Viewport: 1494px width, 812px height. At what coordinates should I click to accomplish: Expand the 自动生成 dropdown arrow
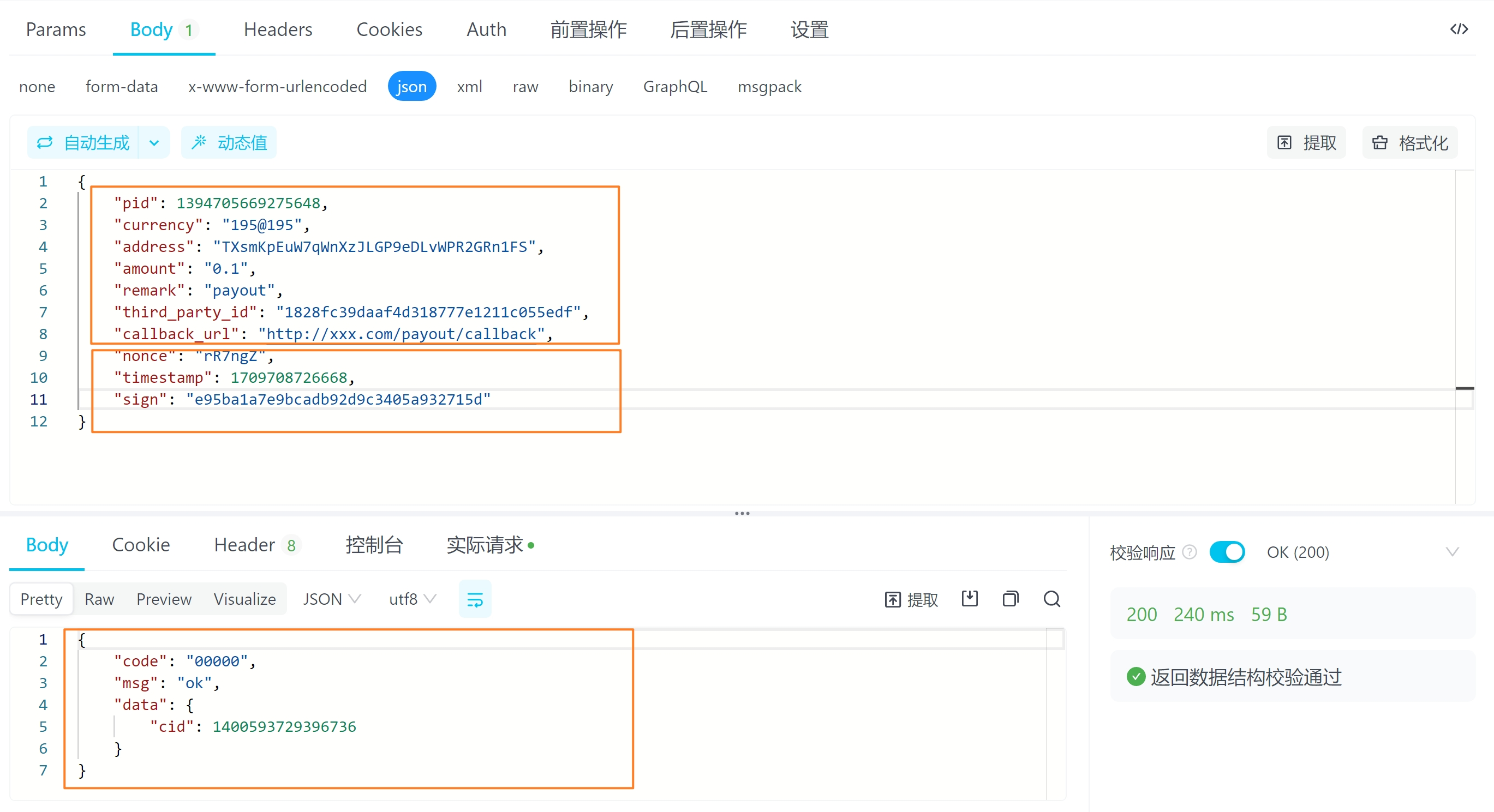click(x=154, y=142)
